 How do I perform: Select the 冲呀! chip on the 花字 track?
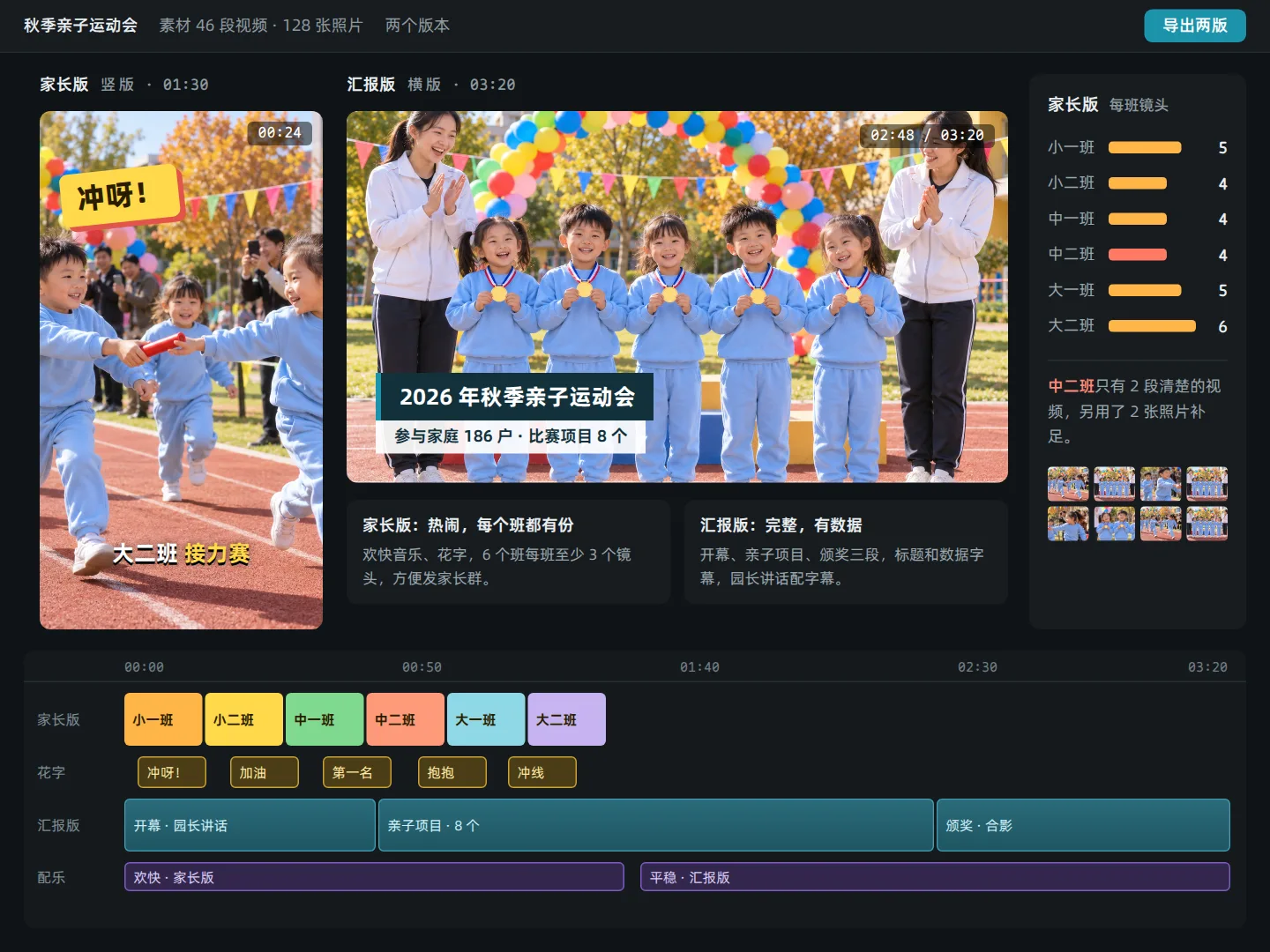click(x=172, y=772)
